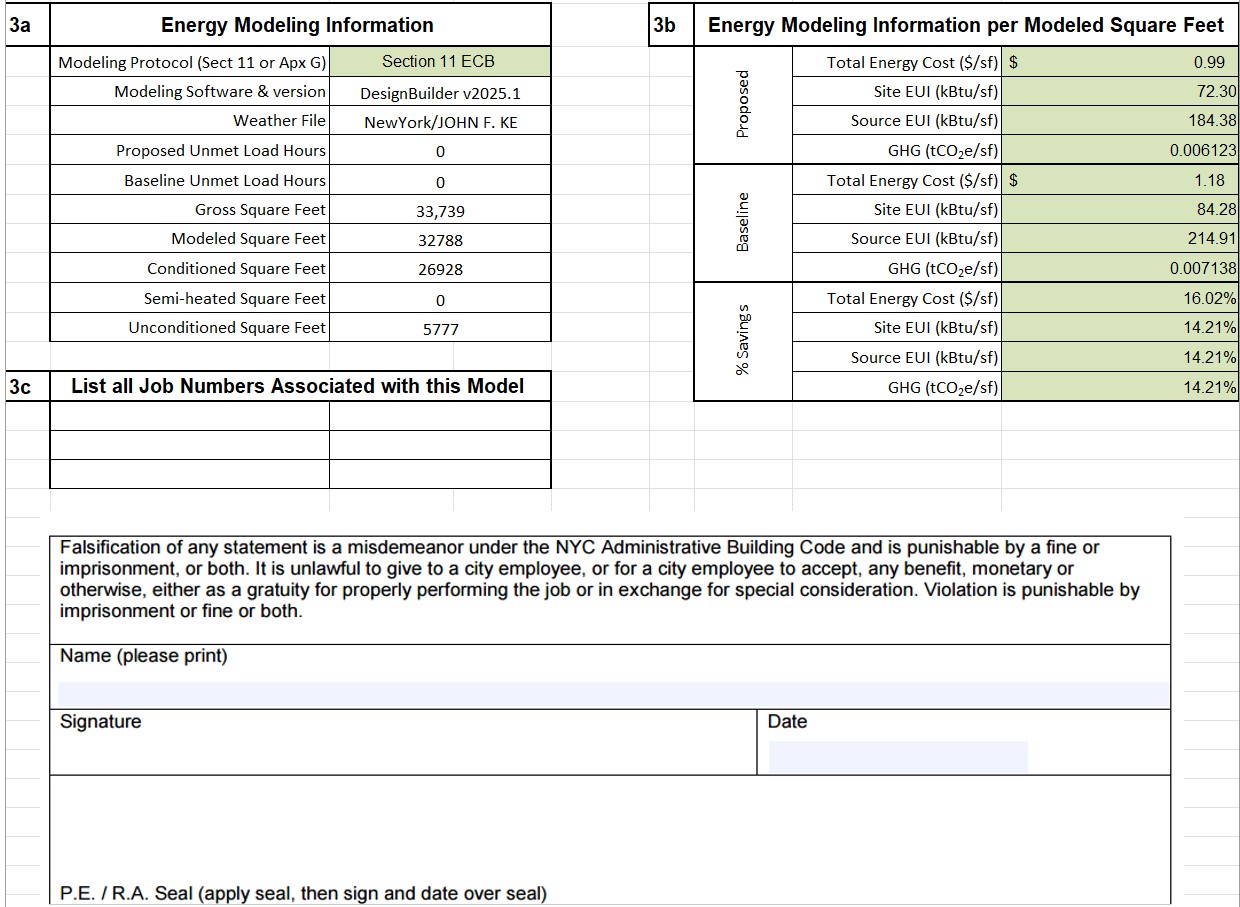The width and height of the screenshot is (1240, 907).
Task: Click the Semi-heated Square Feet value cell
Action: tap(440, 299)
